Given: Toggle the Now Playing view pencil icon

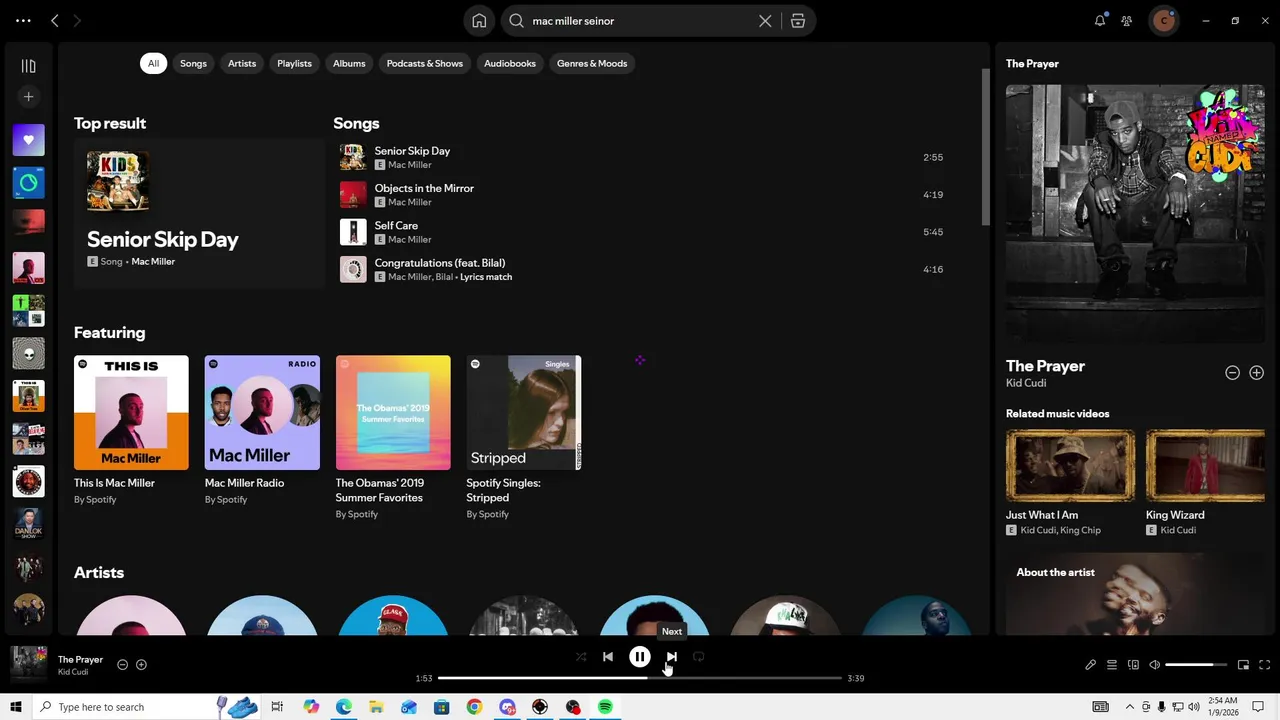Looking at the screenshot, I should pyautogui.click(x=1091, y=665).
